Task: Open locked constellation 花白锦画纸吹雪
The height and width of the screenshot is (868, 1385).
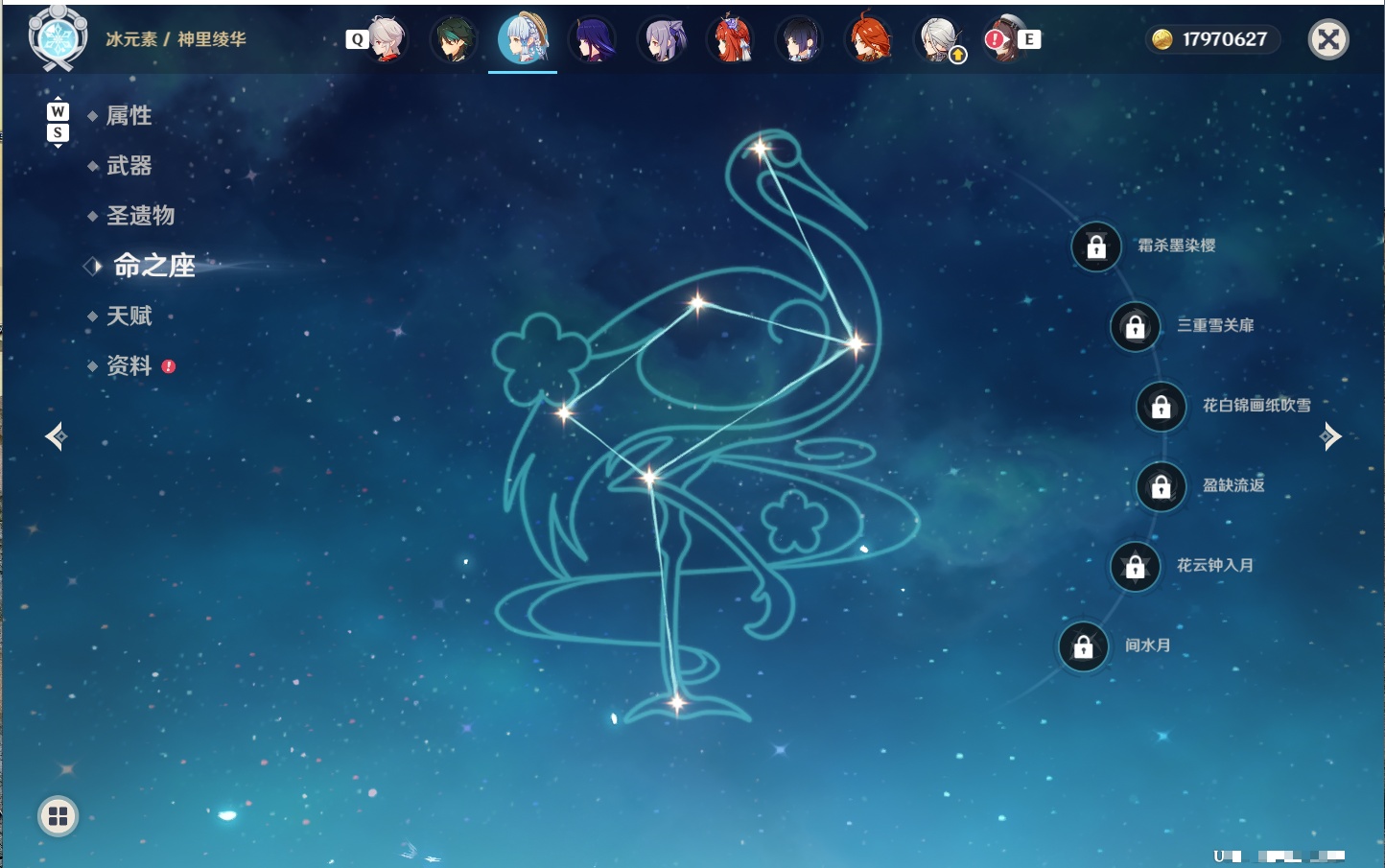Action: tap(1161, 407)
